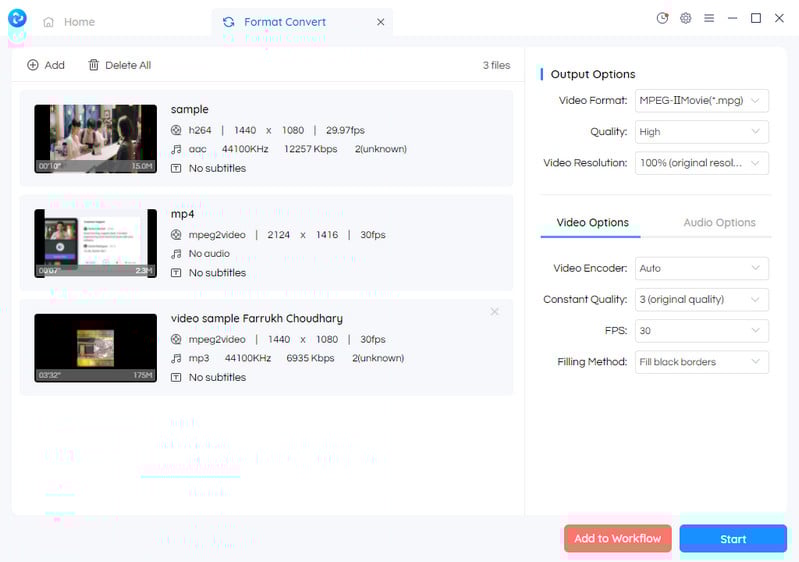Click the 'mp4' file name
This screenshot has height=562, width=799.
[182, 214]
